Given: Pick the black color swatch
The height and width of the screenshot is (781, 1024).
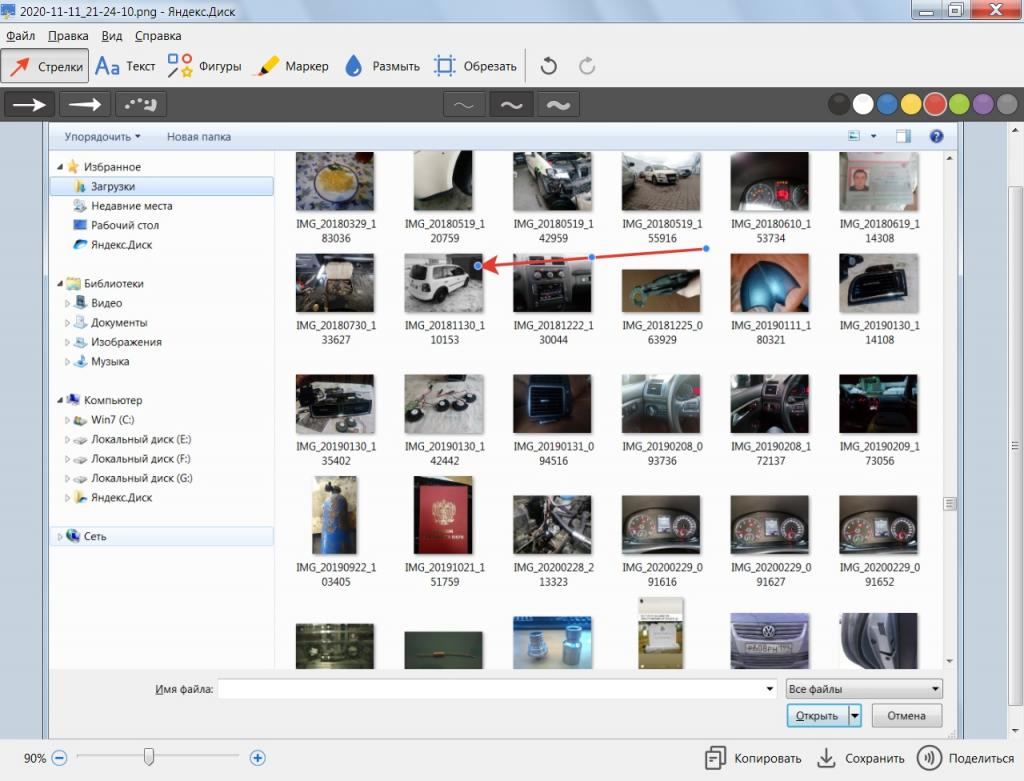Looking at the screenshot, I should tap(839, 104).
